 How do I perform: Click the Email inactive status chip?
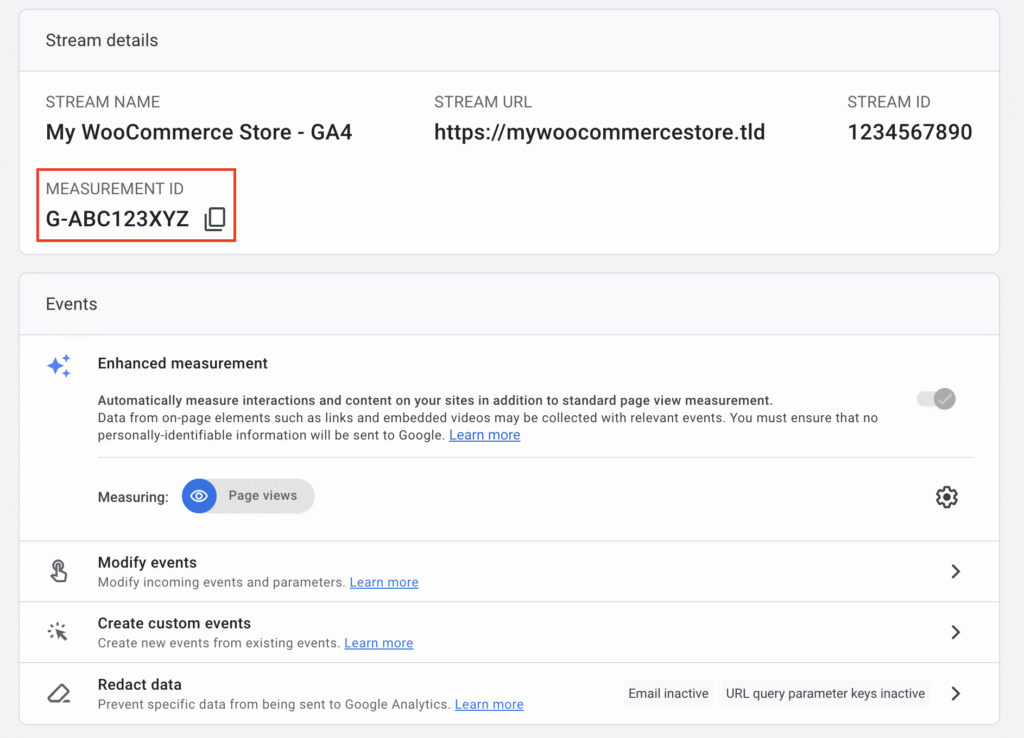(667, 693)
